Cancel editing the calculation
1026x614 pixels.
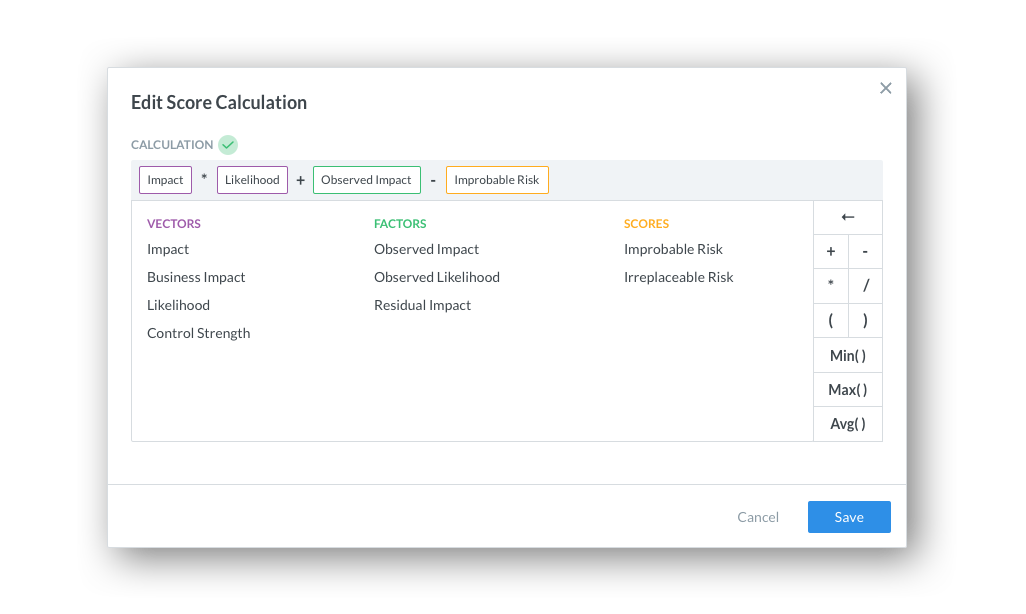tap(758, 517)
